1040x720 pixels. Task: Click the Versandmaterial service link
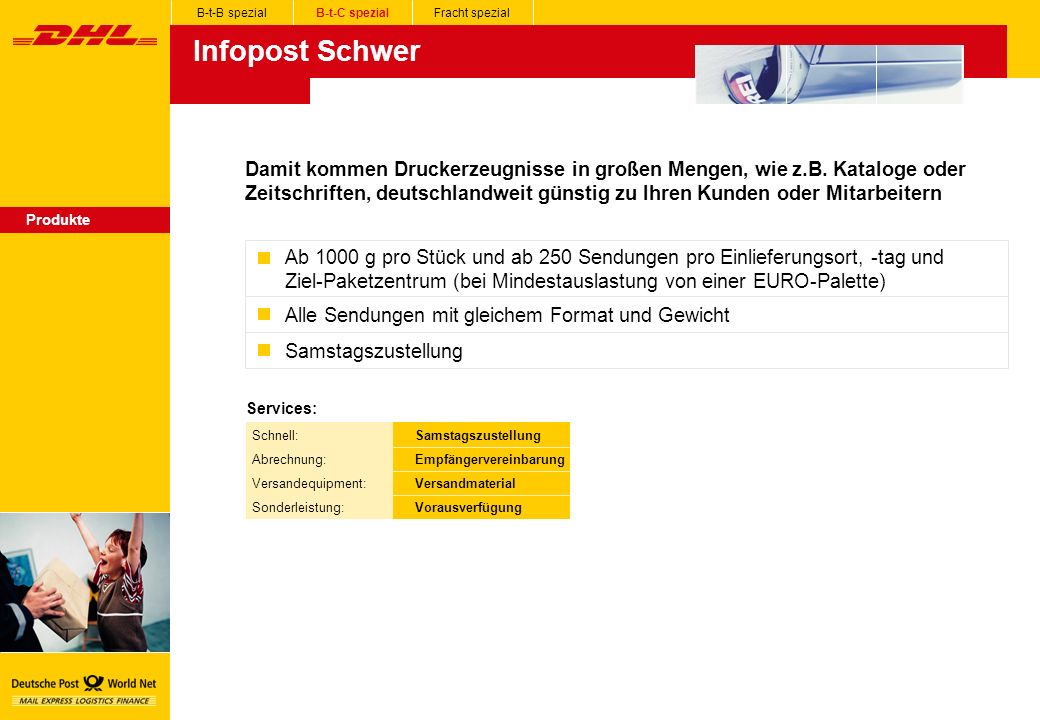pos(481,483)
